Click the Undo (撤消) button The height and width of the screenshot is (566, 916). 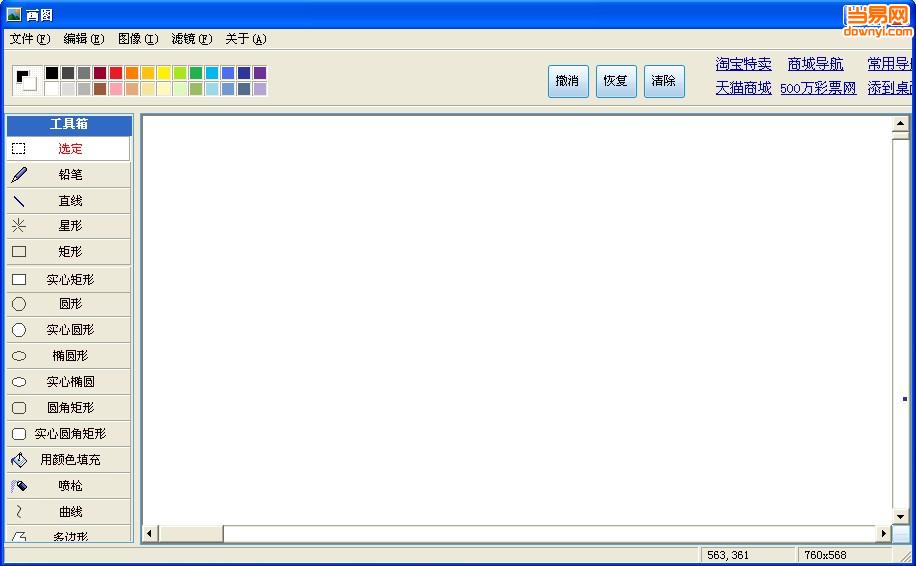tap(568, 81)
